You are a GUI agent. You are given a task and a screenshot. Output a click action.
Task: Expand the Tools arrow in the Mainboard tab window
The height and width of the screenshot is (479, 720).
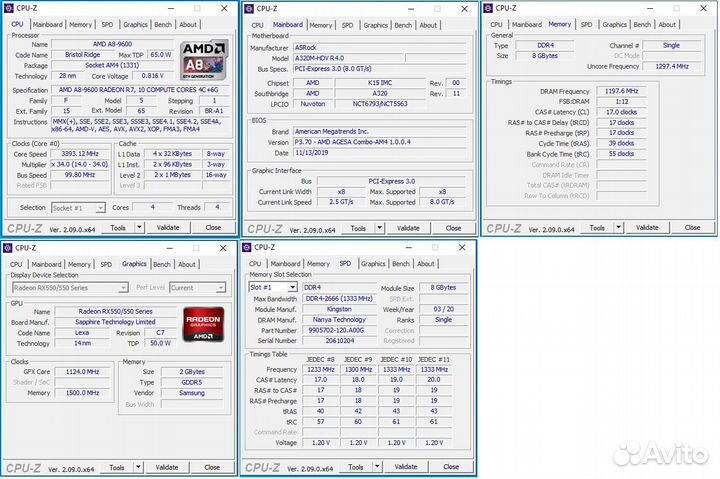coord(379,227)
